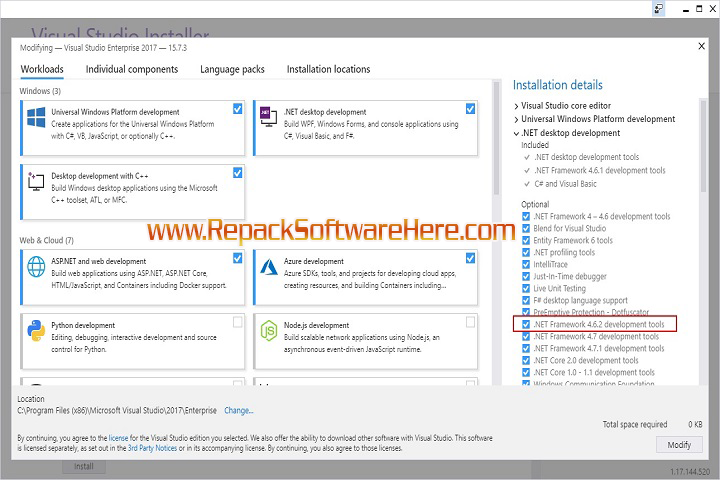
Task: Toggle .NET Core 1.0 - 1.1 development tools
Action: (x=526, y=373)
